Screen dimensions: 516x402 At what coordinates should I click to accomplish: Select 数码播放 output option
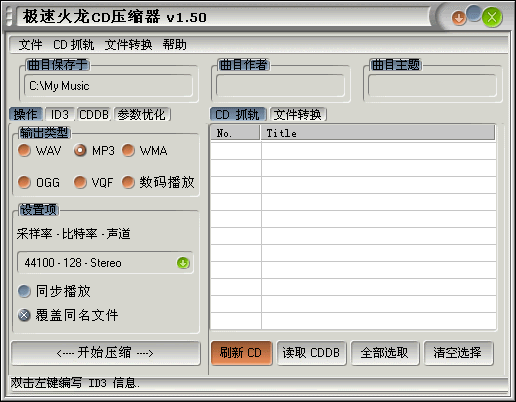pos(158,182)
